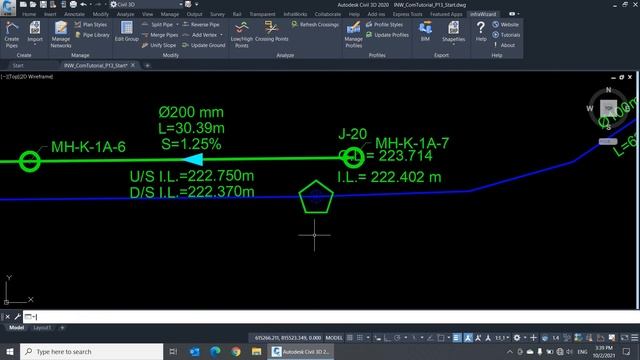Expand the Undo history dropdown arrow
This screenshot has width=640, height=360.
pyautogui.click(x=90, y=4)
